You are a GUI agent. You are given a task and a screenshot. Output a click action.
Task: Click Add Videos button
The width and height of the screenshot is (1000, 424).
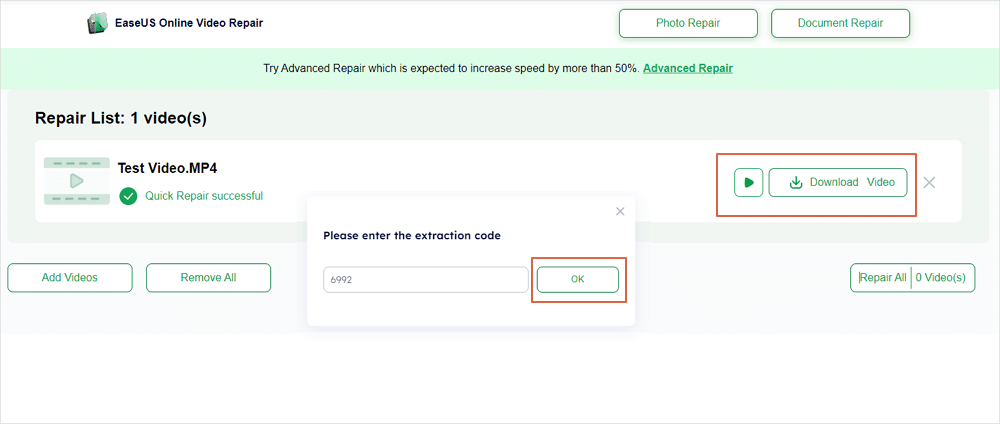70,278
